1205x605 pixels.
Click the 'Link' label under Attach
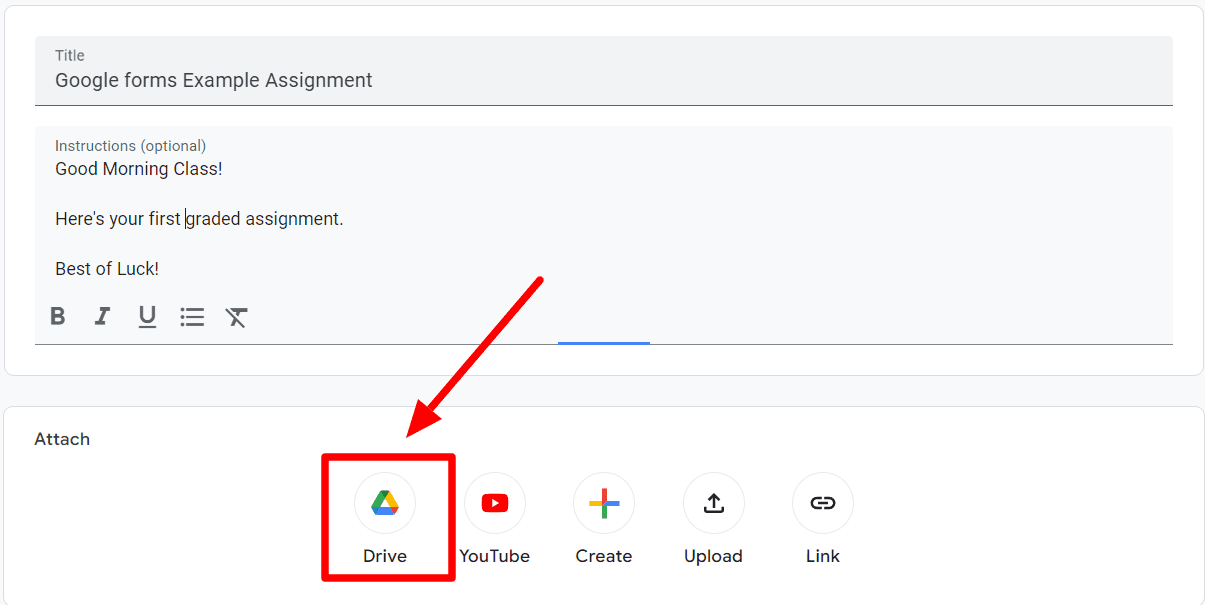(823, 556)
